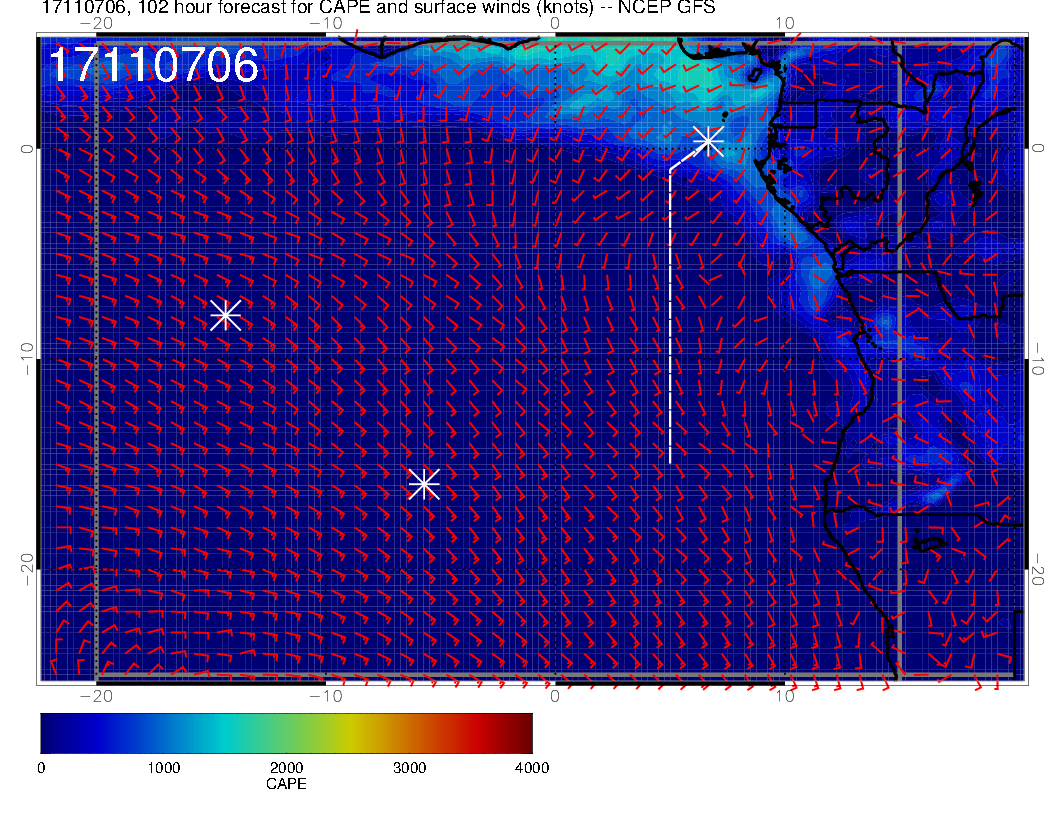Click the yellow section of the colorbar
This screenshot has width=1056, height=816.
(350, 733)
